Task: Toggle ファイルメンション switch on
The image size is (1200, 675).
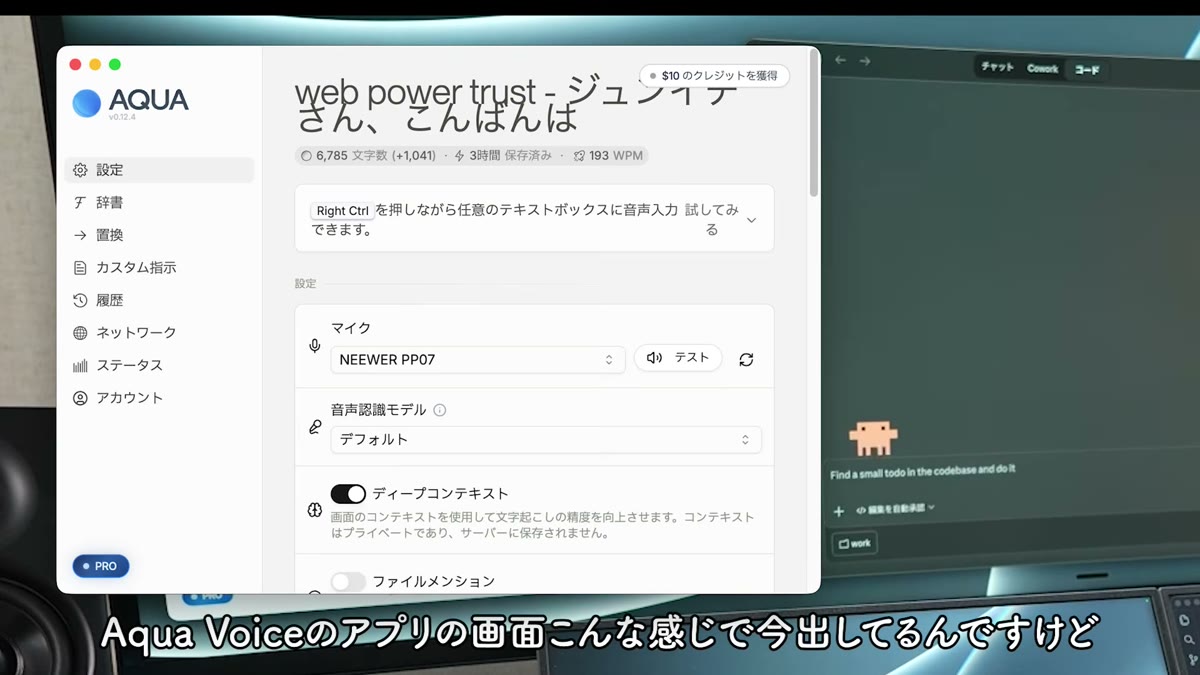Action: tap(348, 581)
